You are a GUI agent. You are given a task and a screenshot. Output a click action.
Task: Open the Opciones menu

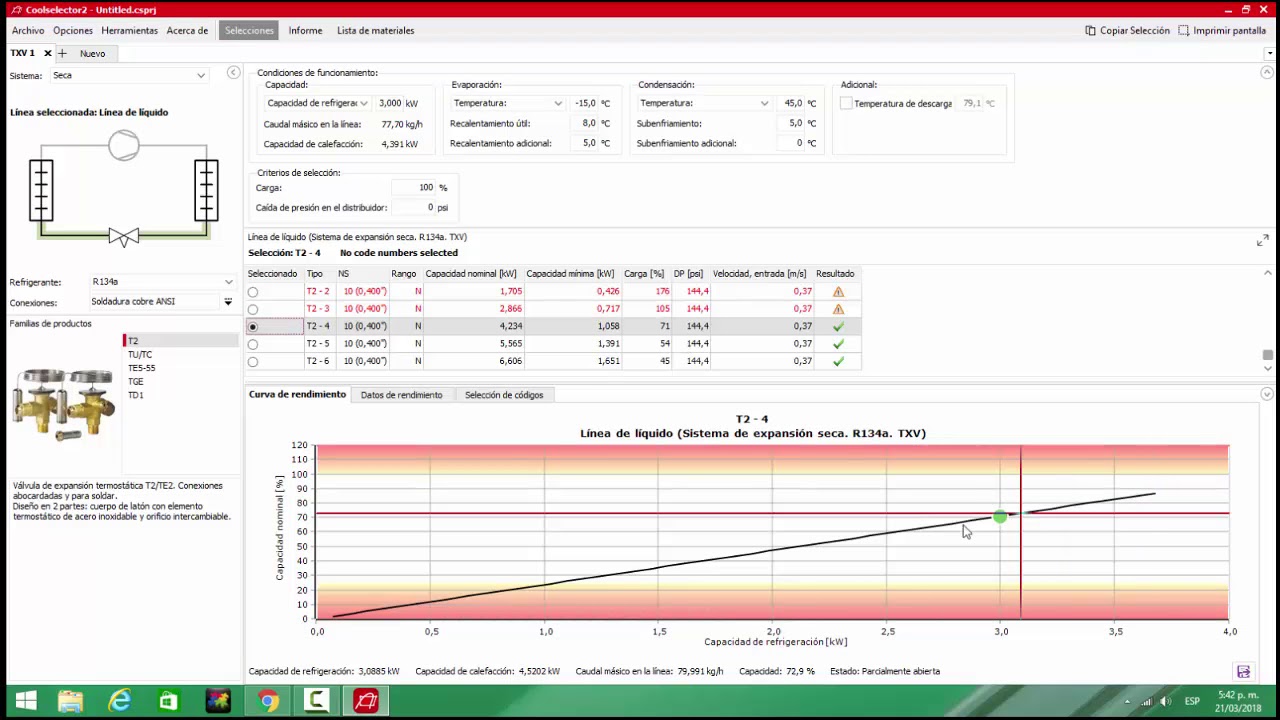73,30
